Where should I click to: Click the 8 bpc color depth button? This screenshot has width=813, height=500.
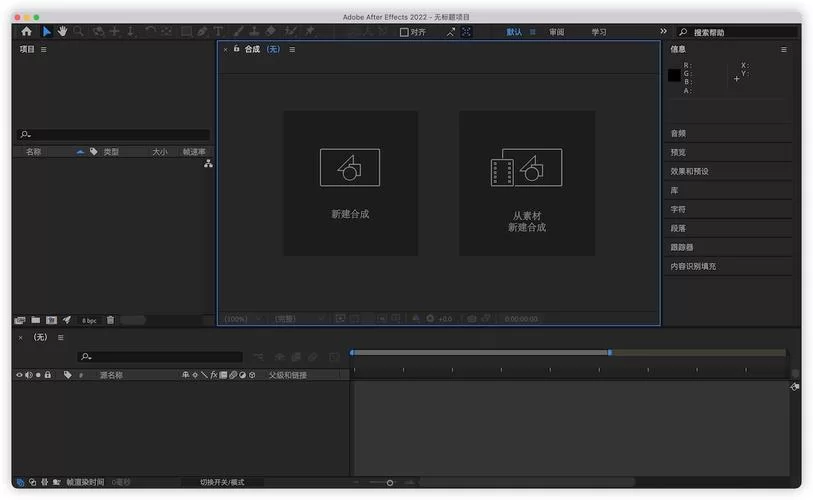[x=89, y=321]
